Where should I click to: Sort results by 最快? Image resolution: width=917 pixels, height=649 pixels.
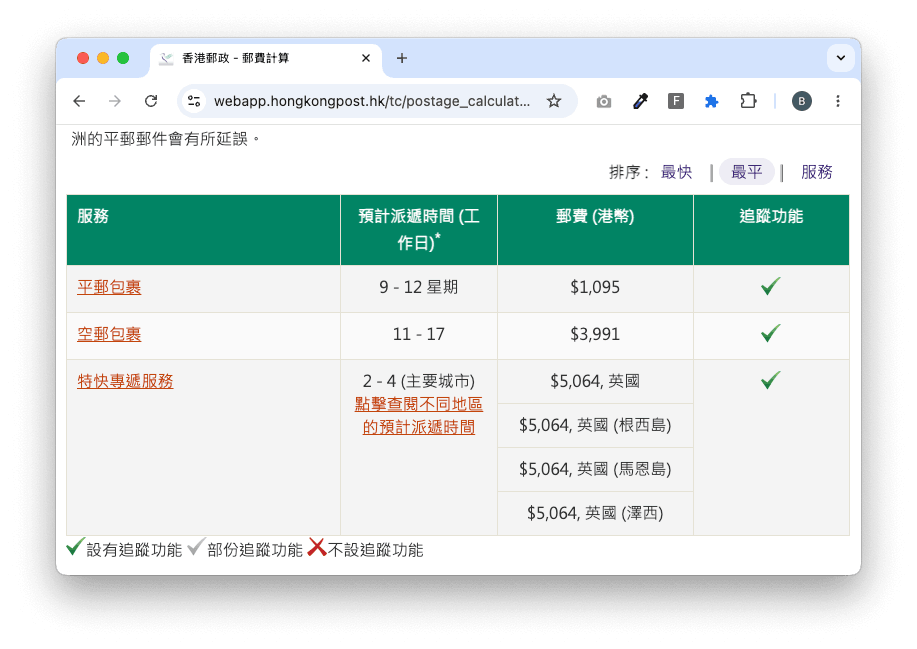[x=677, y=172]
